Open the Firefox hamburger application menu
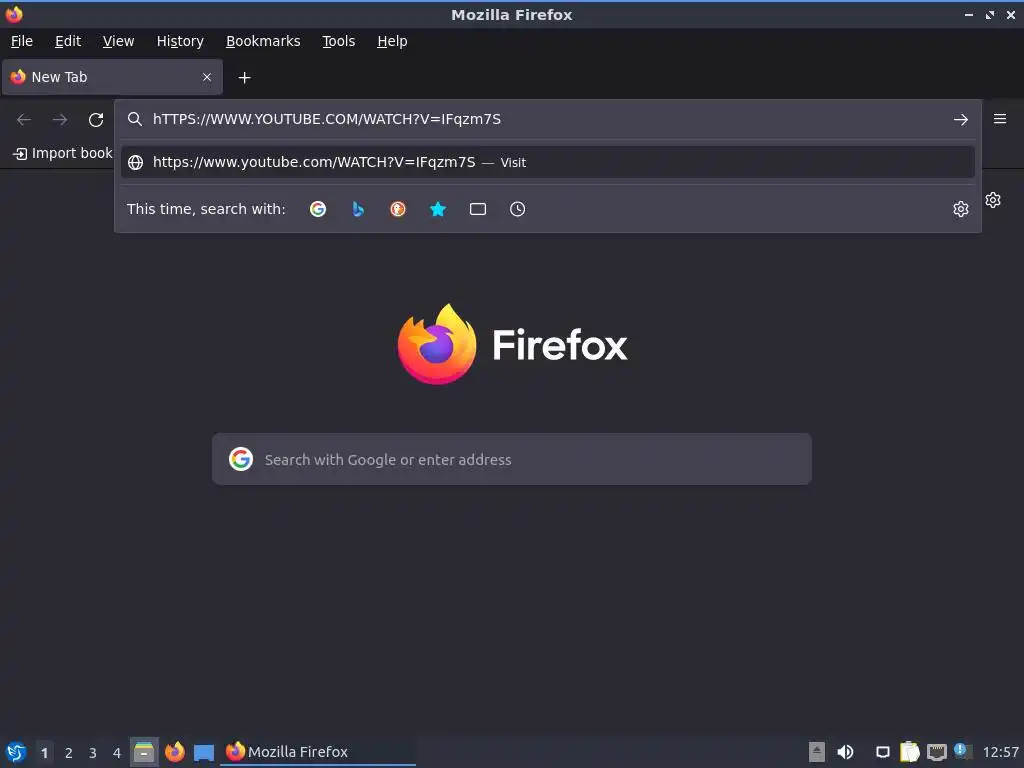Screen dimensions: 1024x768 [x=1000, y=119]
